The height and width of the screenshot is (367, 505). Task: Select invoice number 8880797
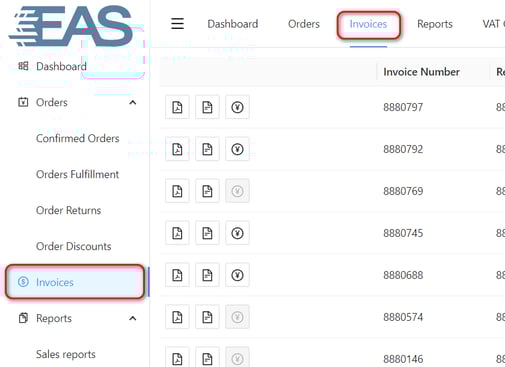[x=403, y=107]
